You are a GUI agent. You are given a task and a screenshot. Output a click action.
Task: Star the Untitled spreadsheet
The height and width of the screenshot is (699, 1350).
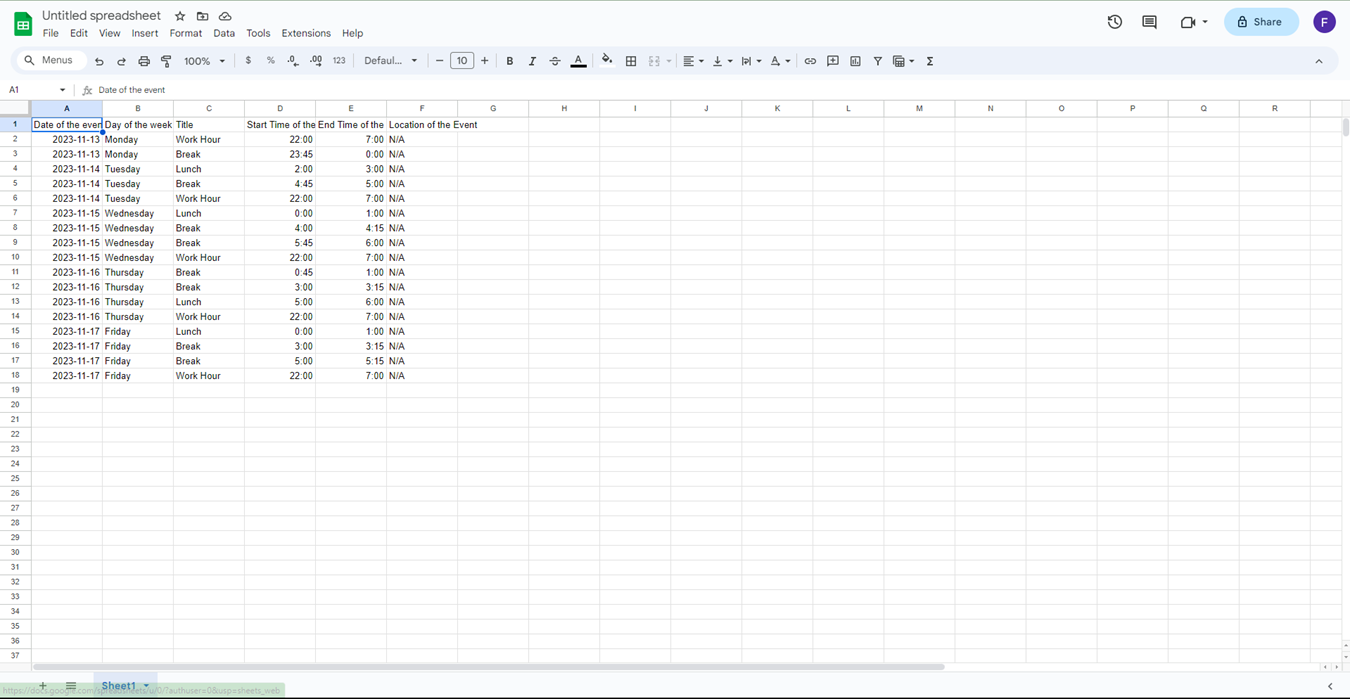180,16
